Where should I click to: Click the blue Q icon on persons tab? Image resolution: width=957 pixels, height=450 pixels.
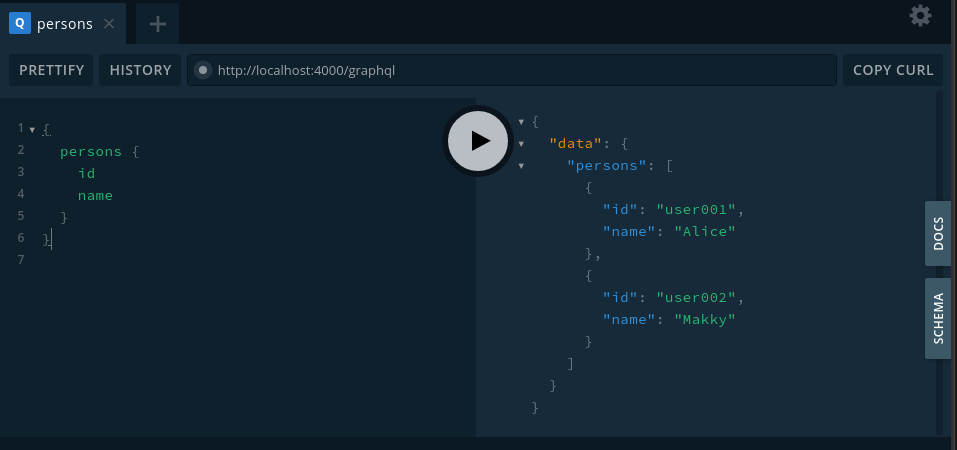(x=20, y=24)
